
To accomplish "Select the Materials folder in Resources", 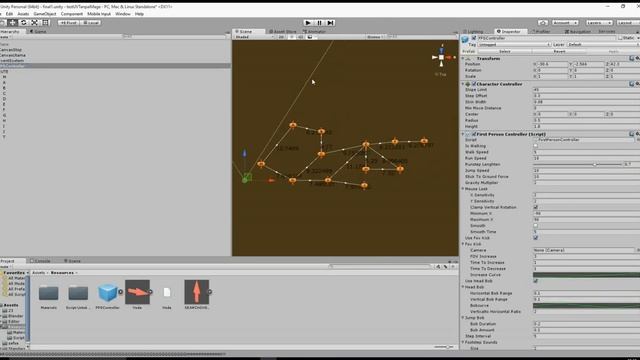I will pyautogui.click(x=49, y=293).
